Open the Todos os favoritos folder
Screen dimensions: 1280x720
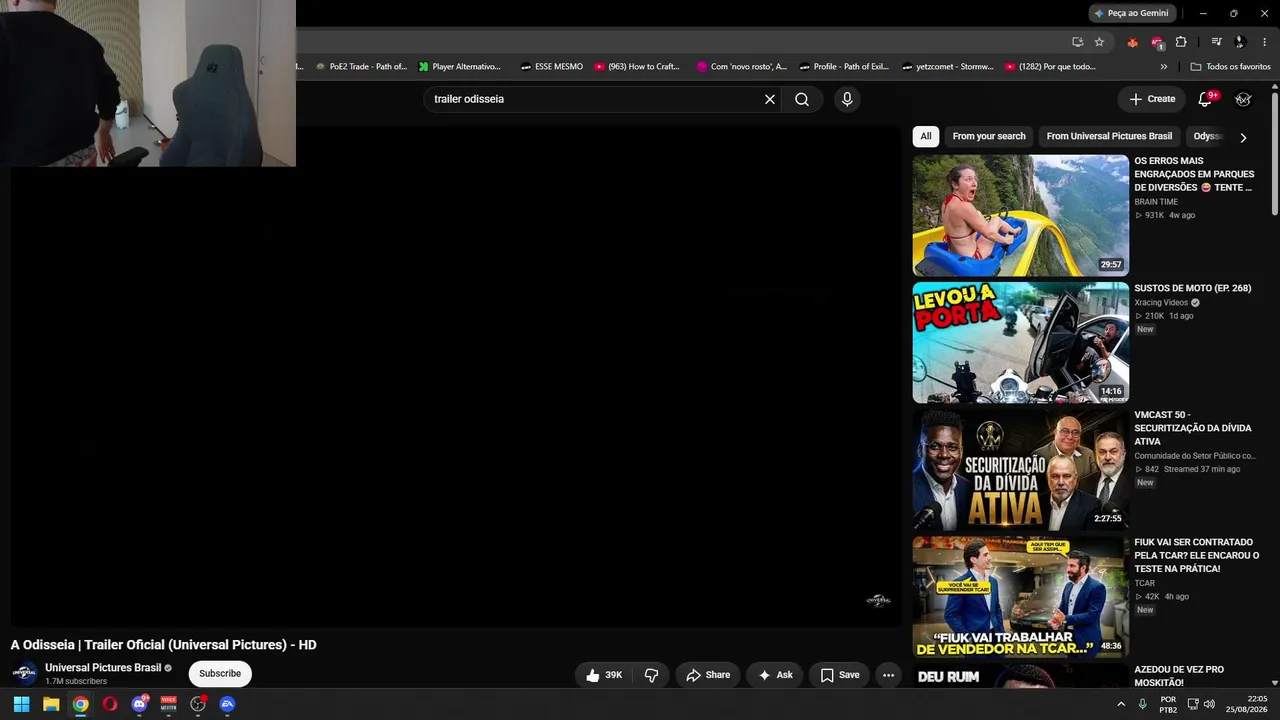pos(1231,67)
